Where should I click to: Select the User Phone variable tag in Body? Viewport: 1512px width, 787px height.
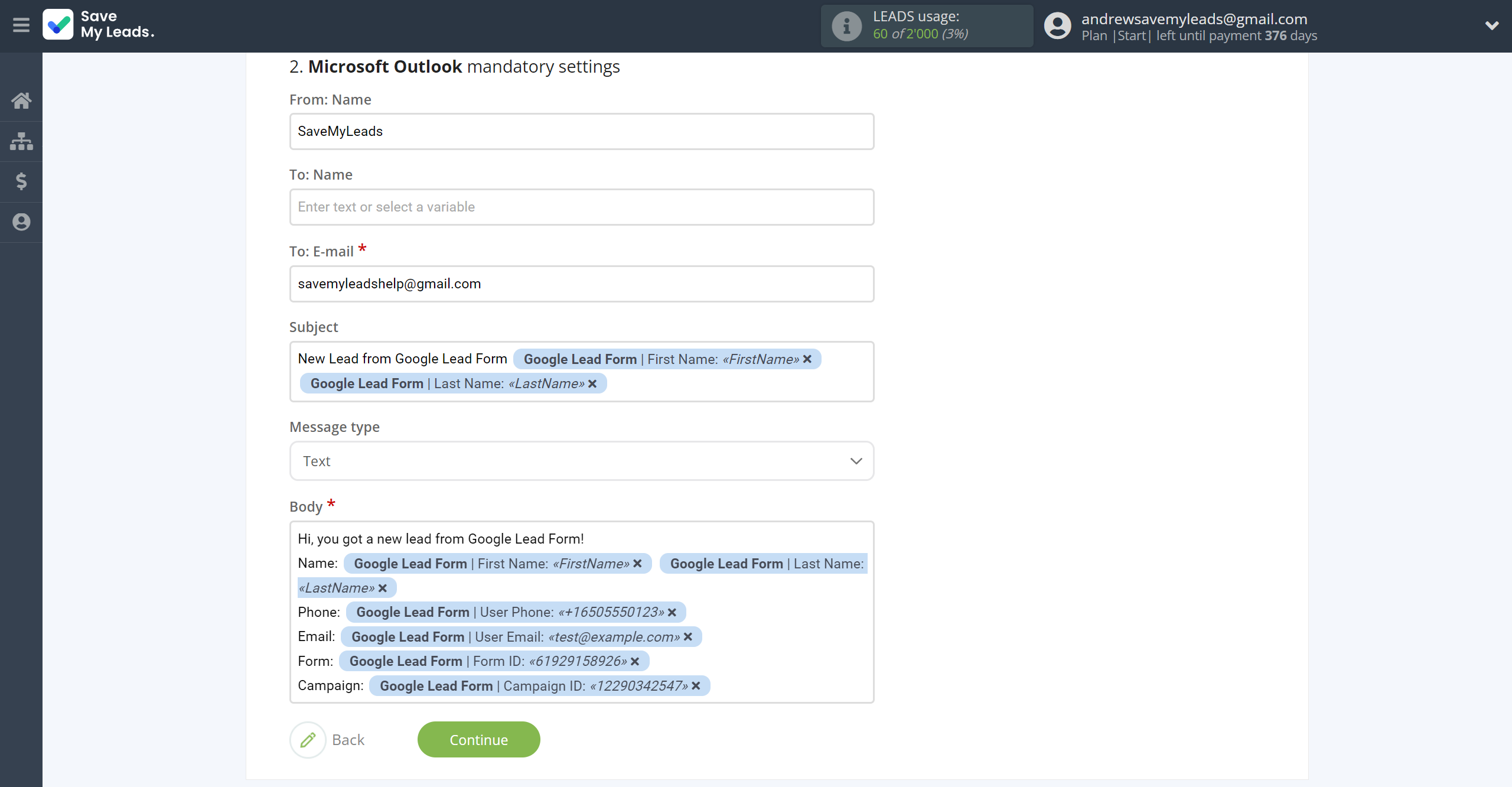(x=516, y=612)
